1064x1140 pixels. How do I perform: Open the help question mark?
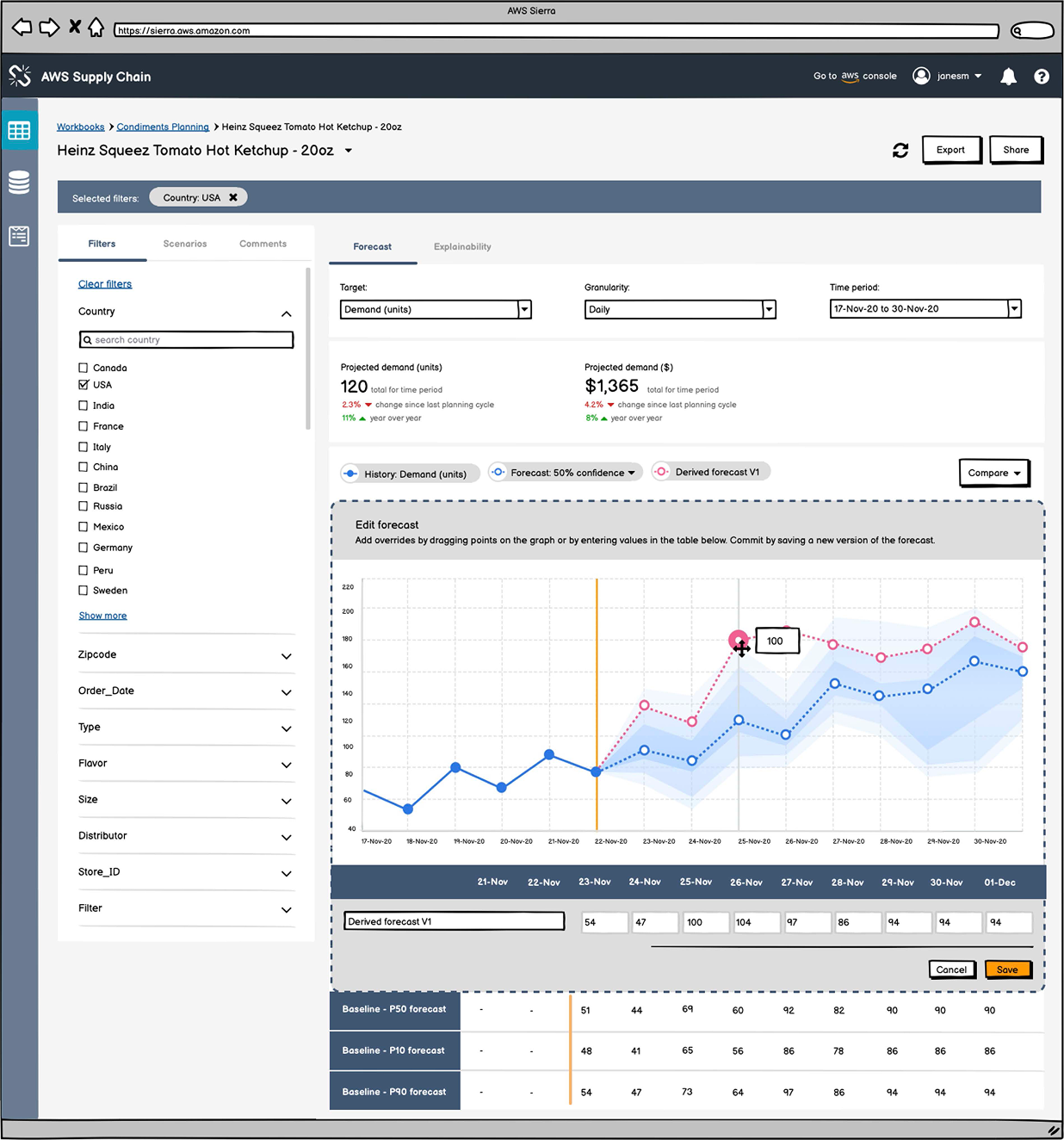tap(1042, 77)
